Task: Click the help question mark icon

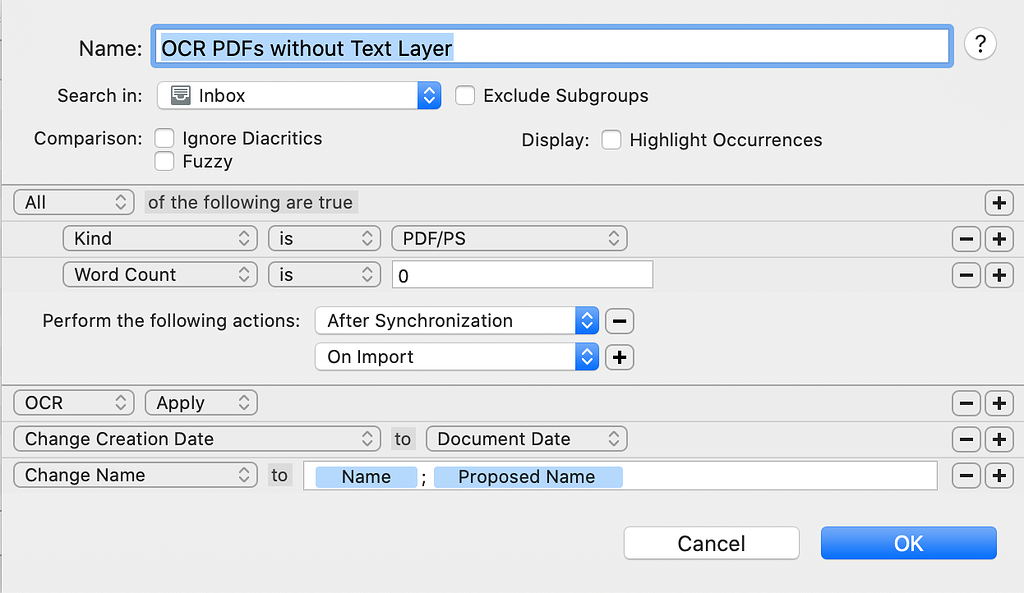Action: [980, 44]
